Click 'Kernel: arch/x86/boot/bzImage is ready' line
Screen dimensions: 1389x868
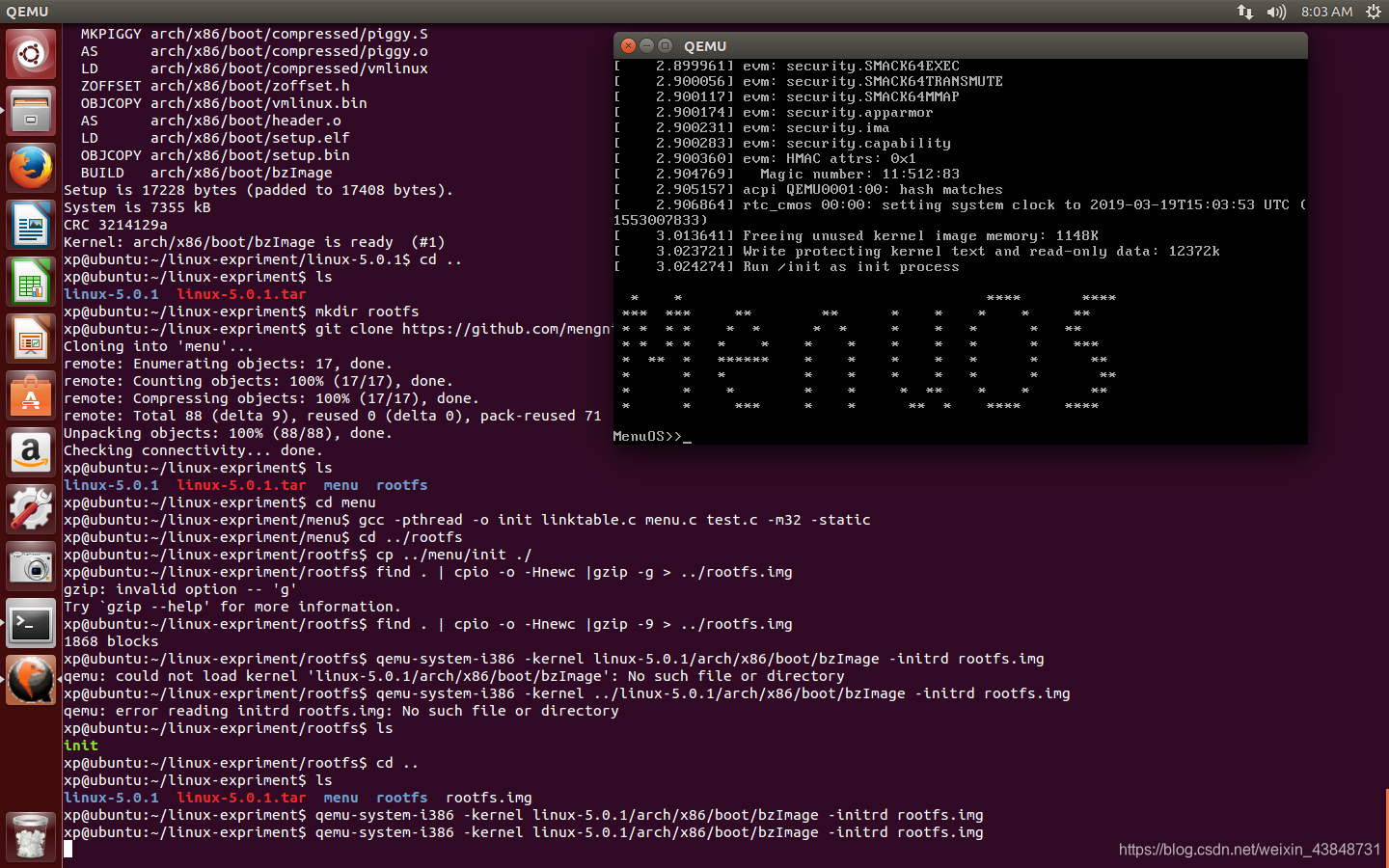click(x=254, y=242)
